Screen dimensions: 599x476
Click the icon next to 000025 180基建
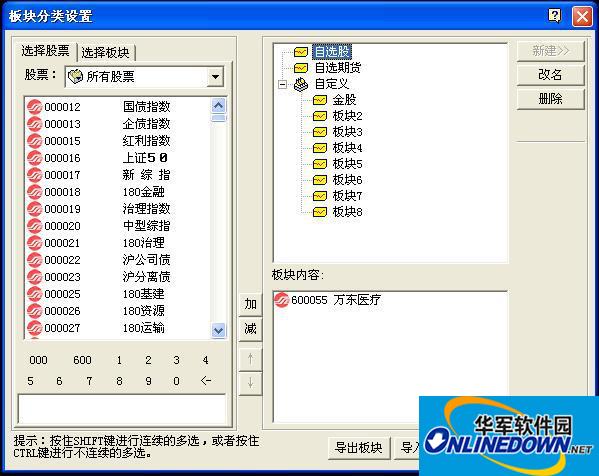(x=34, y=294)
